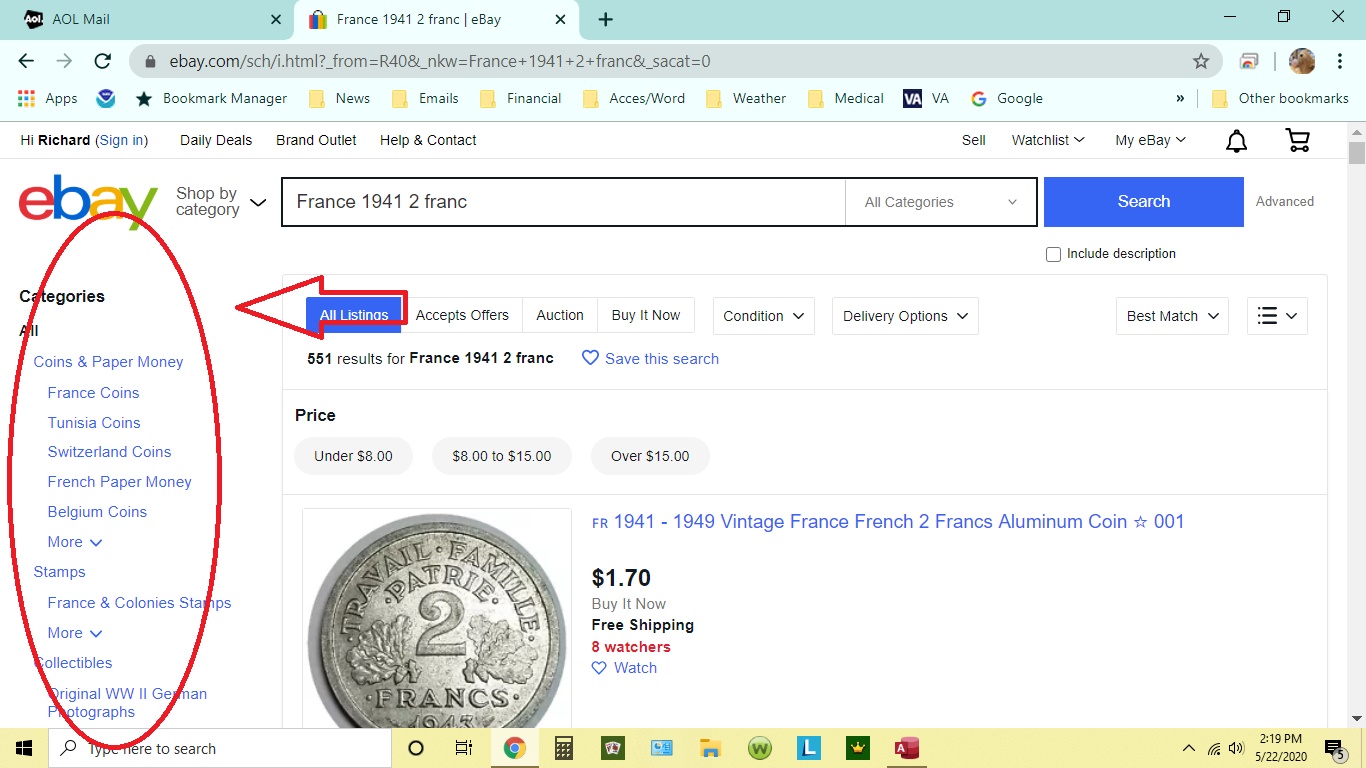
Task: Launch Microsoft Access from the taskbar
Action: click(x=906, y=748)
